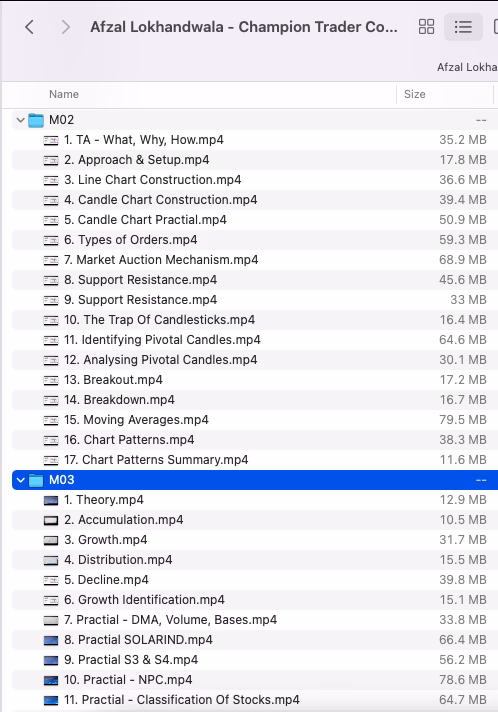Select the list view button

click(x=463, y=27)
